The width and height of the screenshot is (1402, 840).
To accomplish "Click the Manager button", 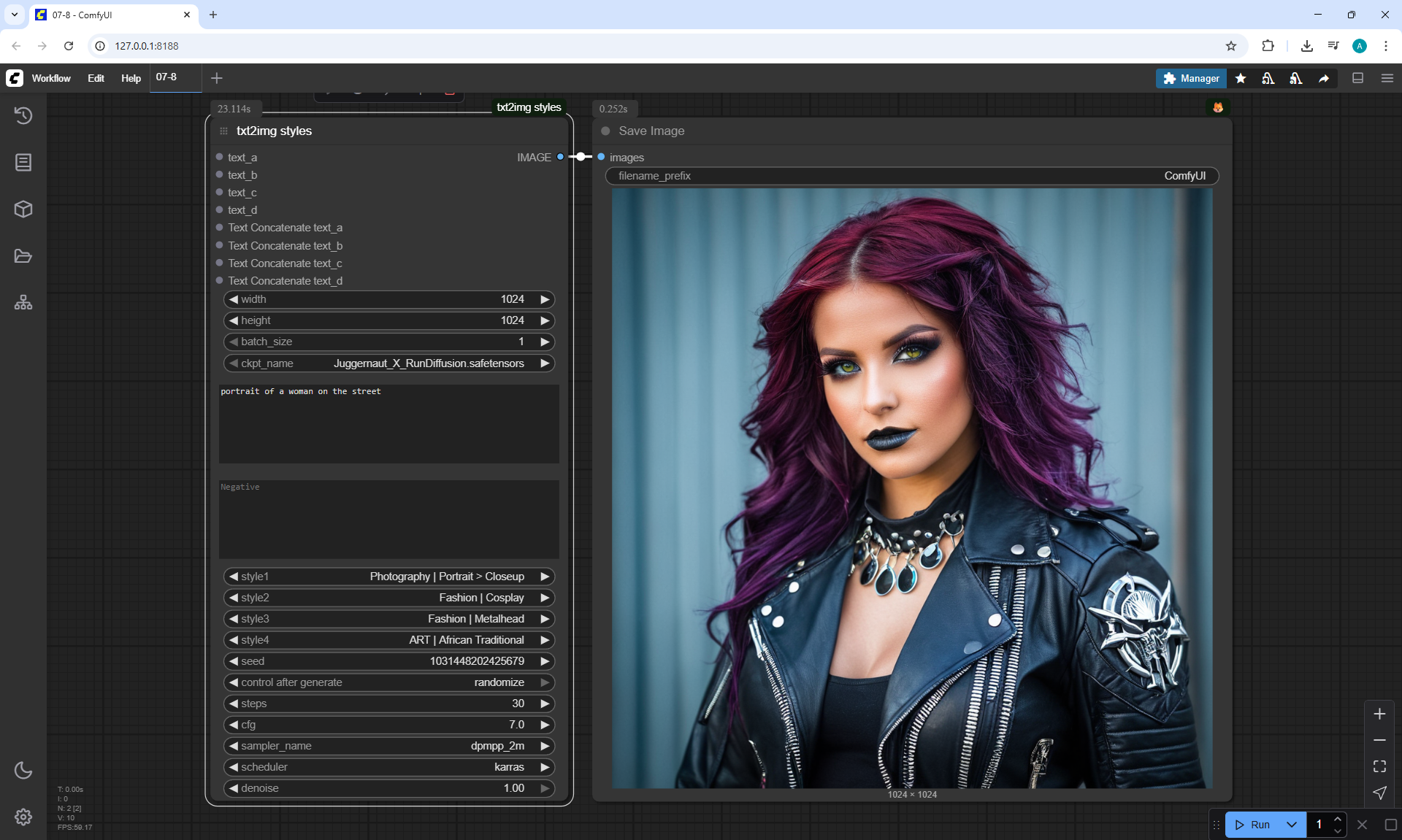I will tap(1191, 78).
